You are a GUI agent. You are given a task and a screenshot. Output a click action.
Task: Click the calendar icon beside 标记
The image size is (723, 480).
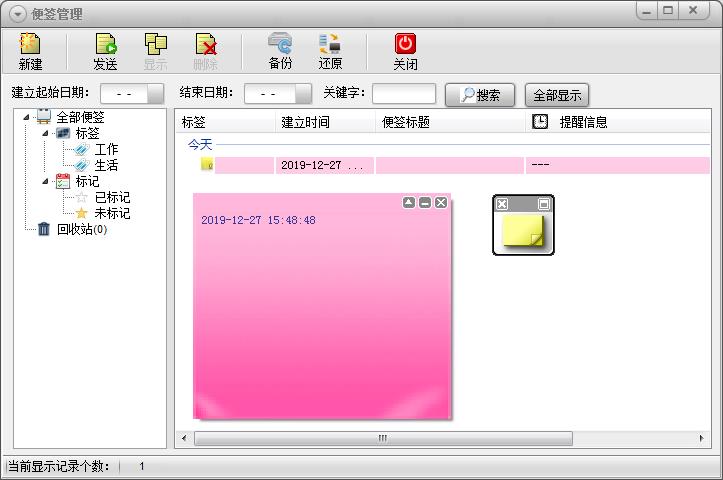point(63,181)
